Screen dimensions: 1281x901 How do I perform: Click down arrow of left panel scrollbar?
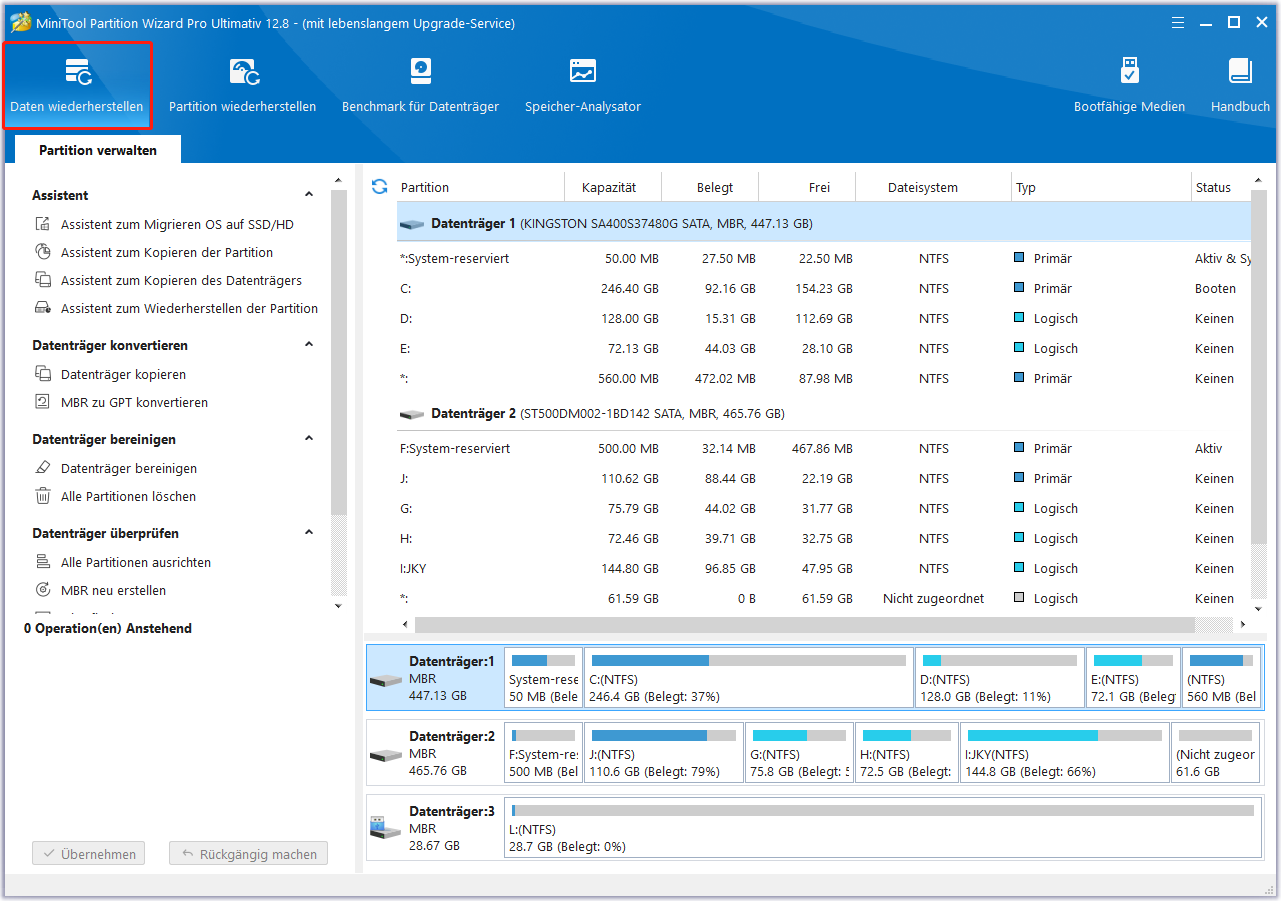(x=338, y=605)
